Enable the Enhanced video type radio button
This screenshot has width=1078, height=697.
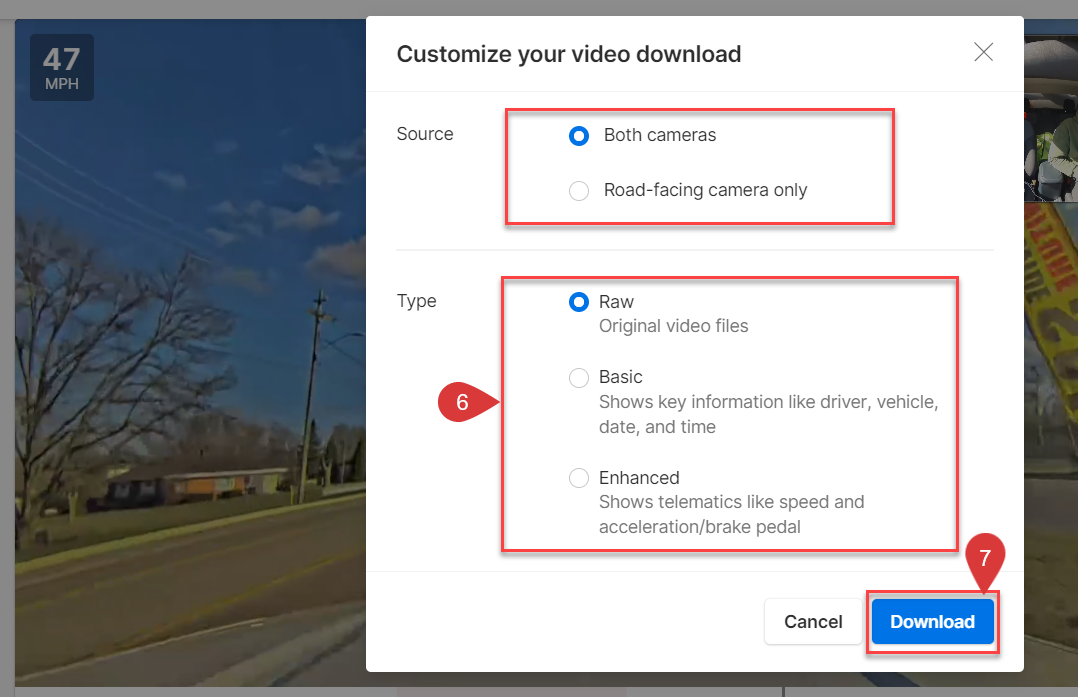tap(579, 478)
